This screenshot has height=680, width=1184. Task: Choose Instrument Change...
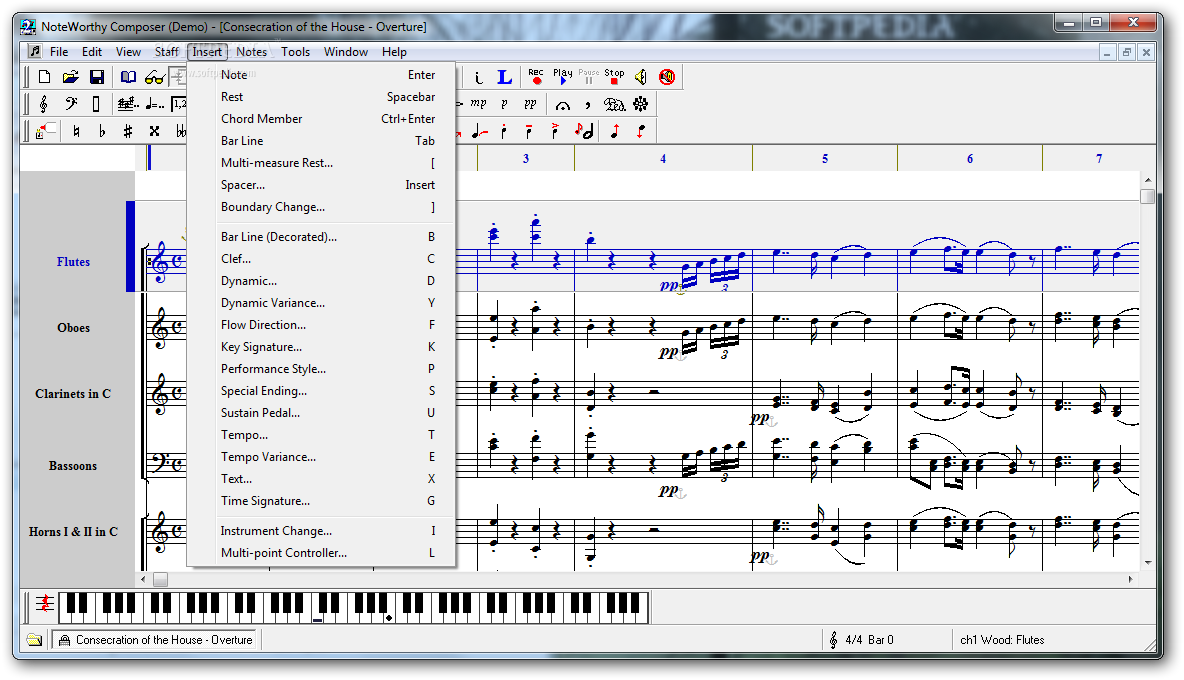coord(322,531)
